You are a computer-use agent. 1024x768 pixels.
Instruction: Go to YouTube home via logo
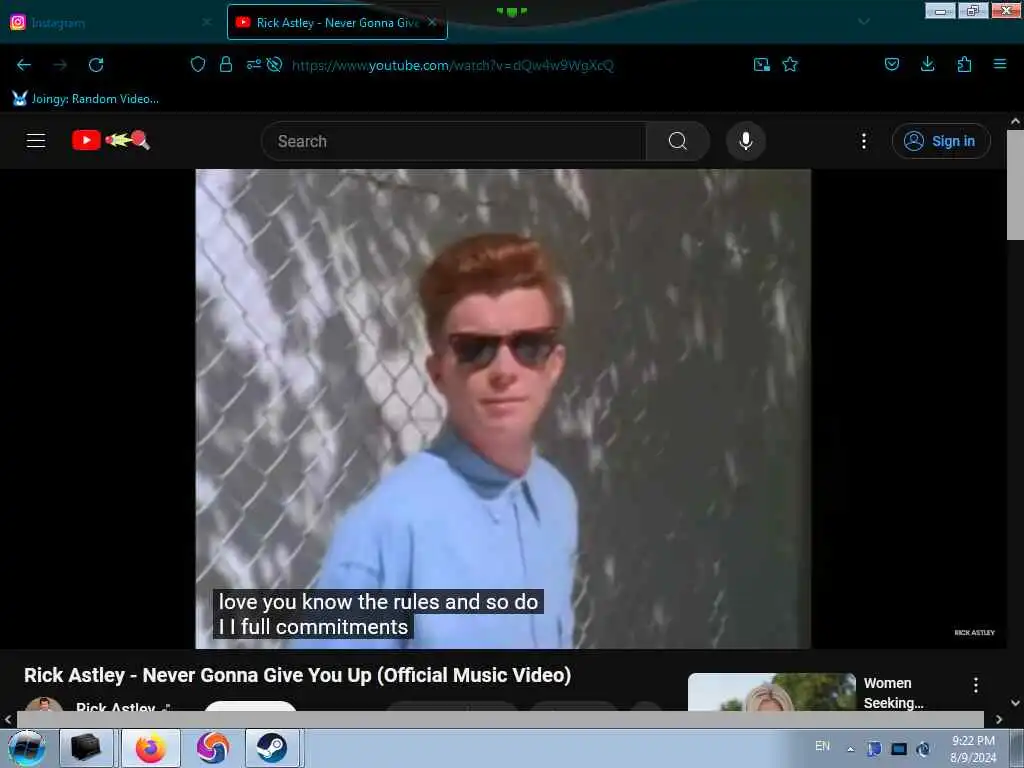[111, 140]
